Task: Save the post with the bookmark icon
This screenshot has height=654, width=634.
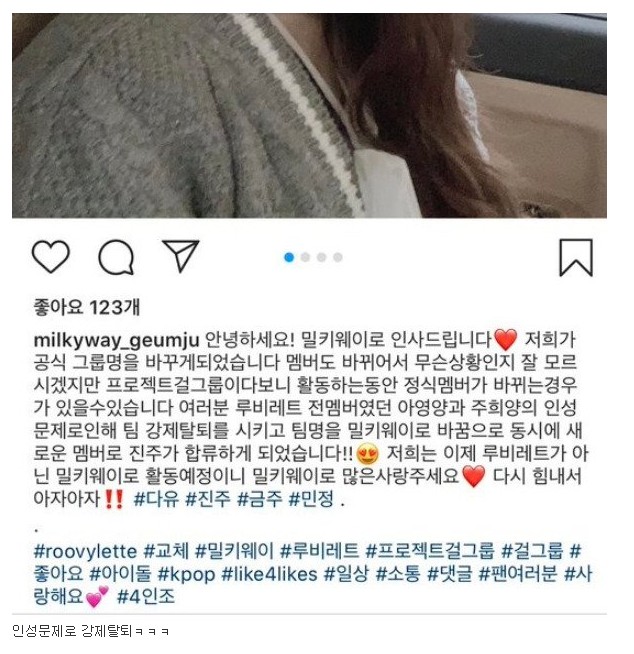Action: tap(576, 257)
